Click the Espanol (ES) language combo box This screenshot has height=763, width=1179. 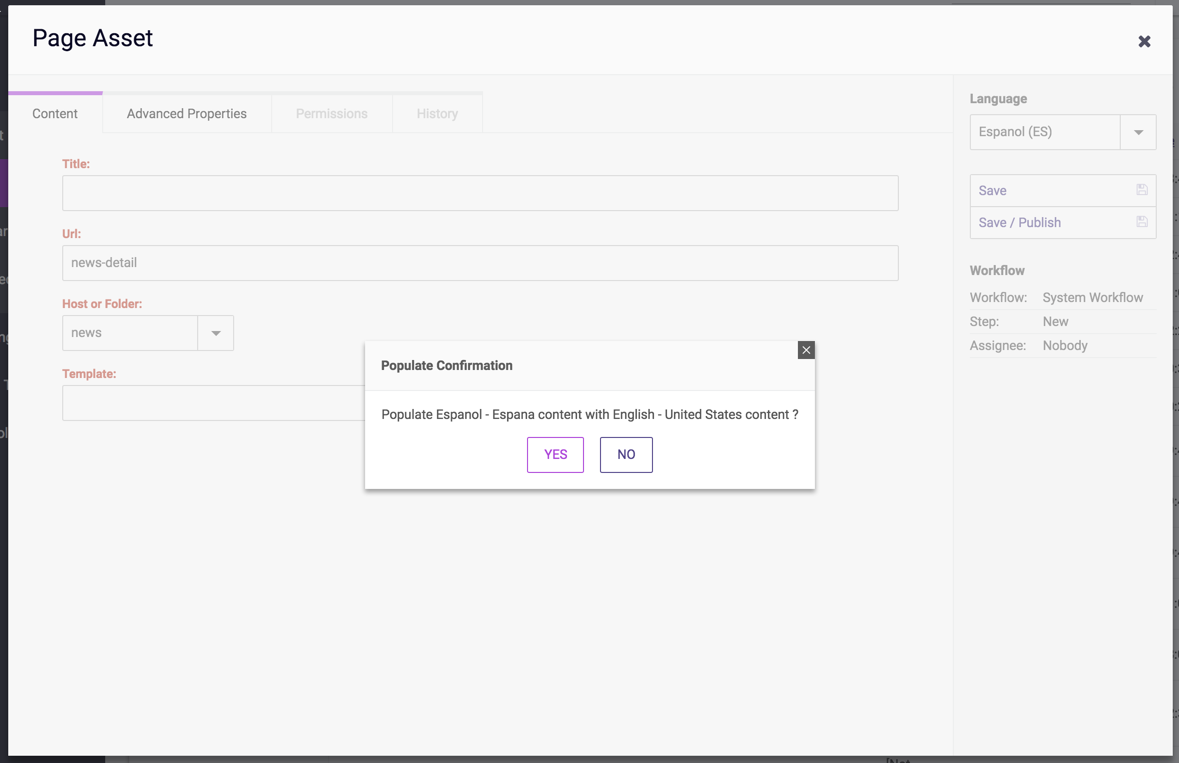(1045, 132)
